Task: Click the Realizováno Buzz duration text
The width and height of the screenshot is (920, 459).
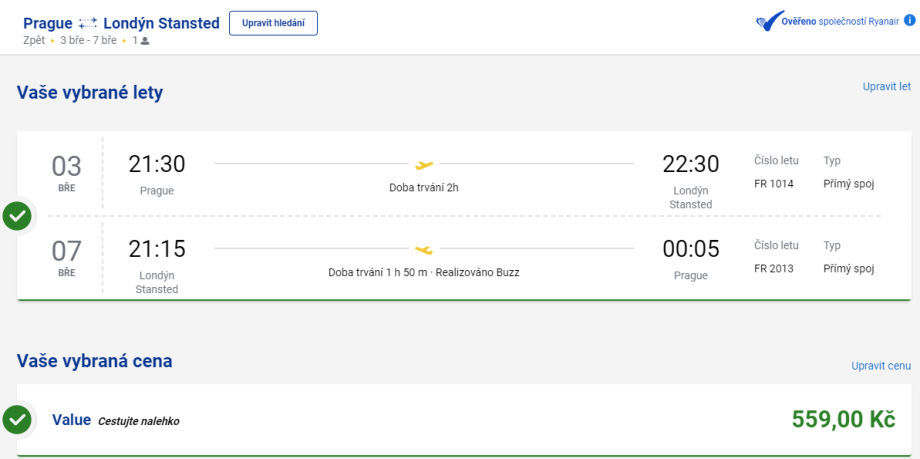Action: click(424, 272)
